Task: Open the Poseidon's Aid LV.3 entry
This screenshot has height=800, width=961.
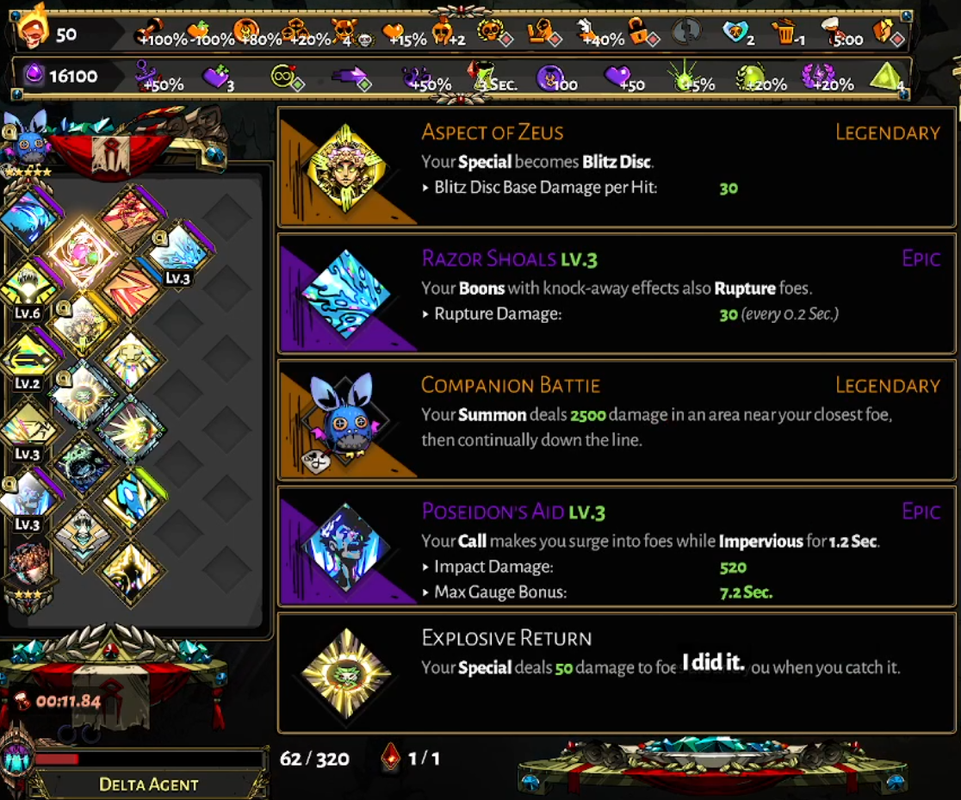Action: point(617,547)
